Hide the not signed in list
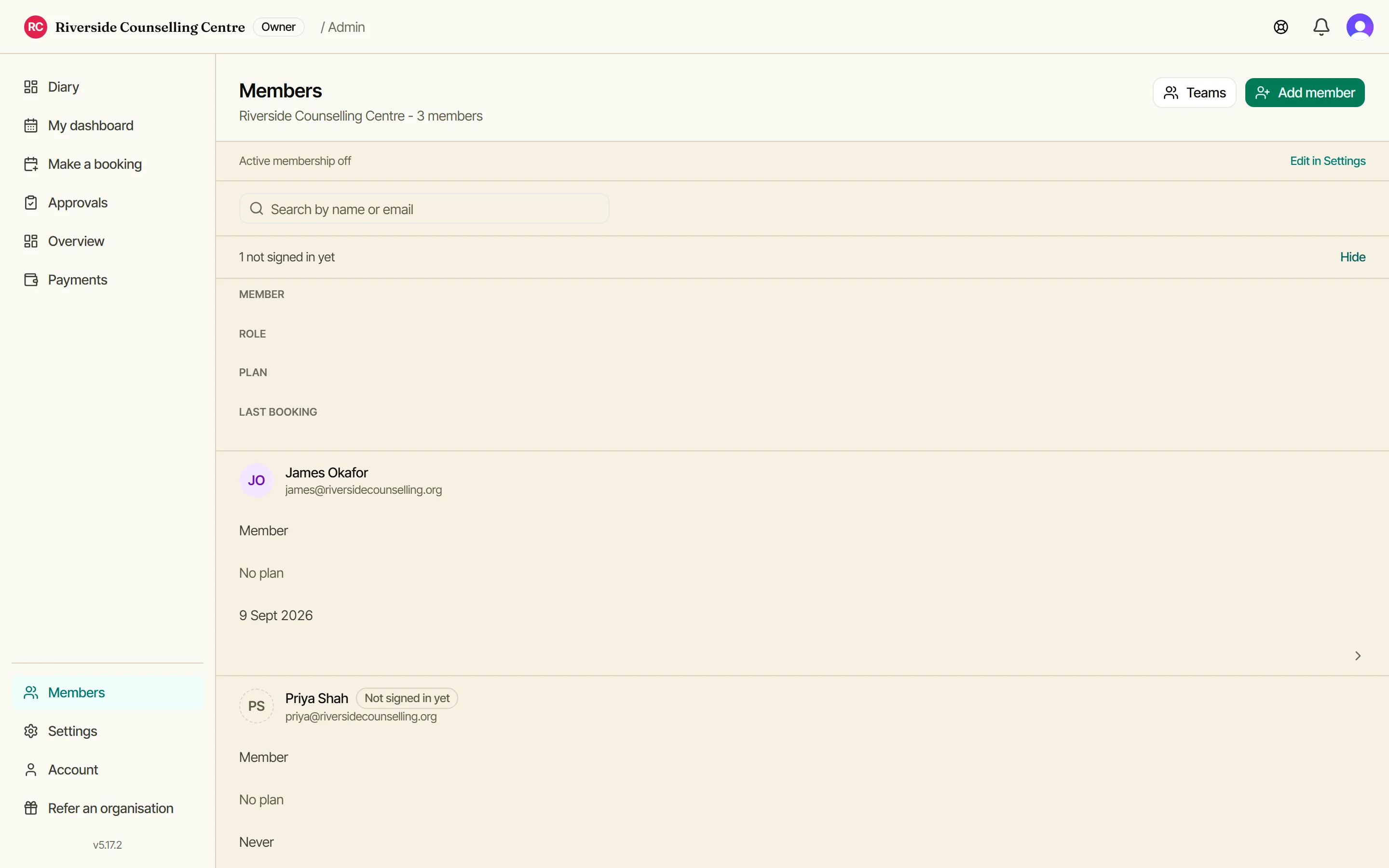This screenshot has width=1389, height=868. pos(1352,257)
